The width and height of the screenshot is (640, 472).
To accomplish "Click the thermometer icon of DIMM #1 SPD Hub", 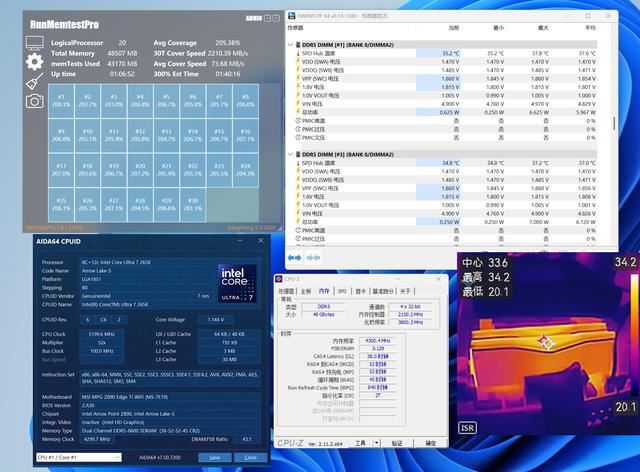I will point(298,53).
